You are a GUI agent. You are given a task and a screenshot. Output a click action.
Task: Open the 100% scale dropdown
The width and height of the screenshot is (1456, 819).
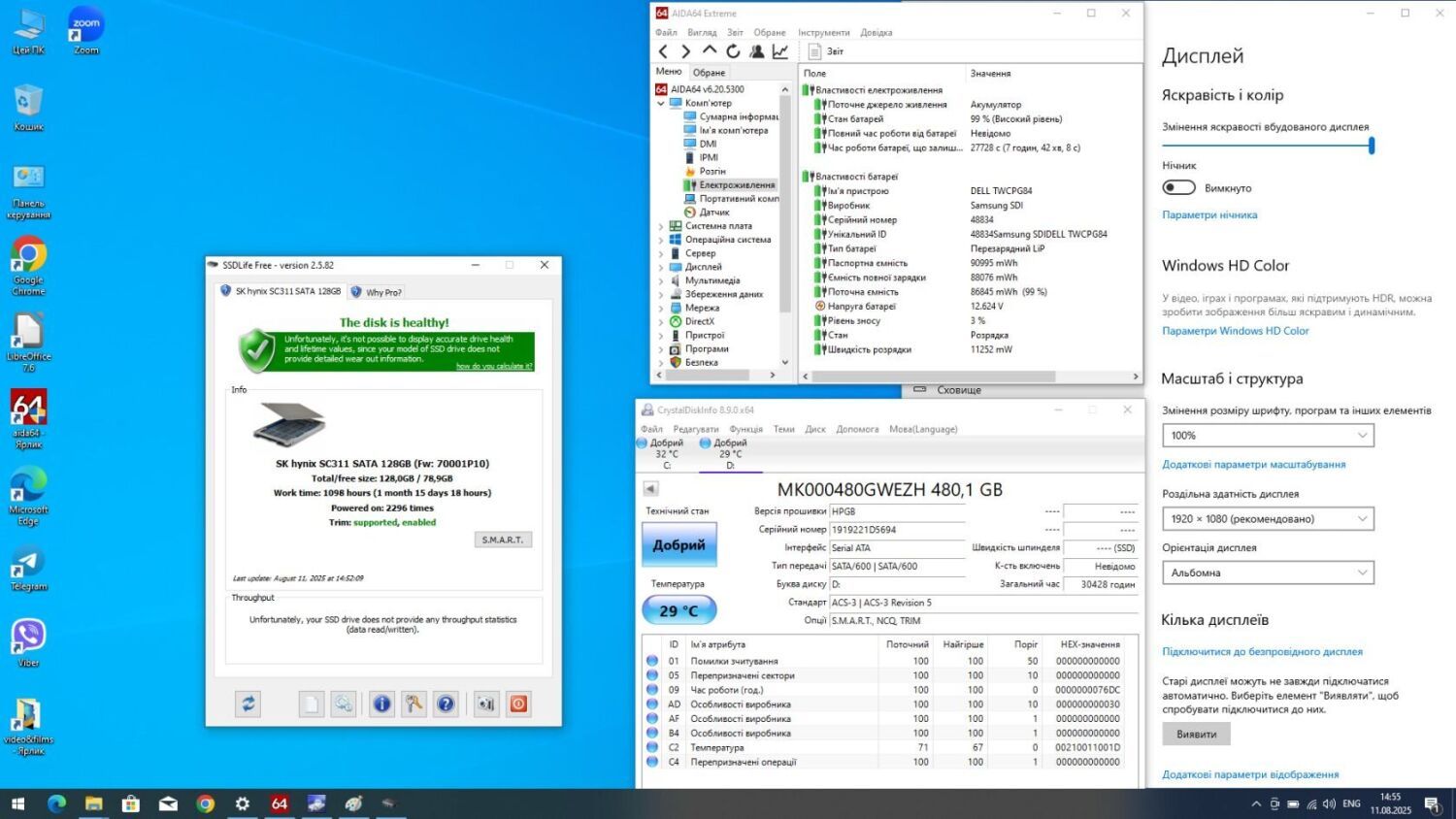(1268, 436)
